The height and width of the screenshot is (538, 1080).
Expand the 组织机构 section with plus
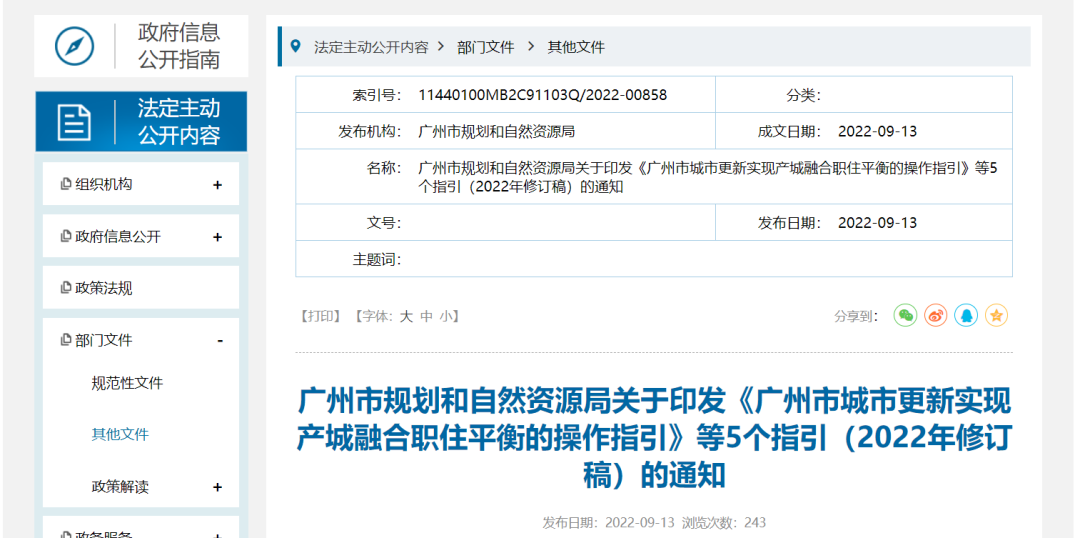click(217, 185)
